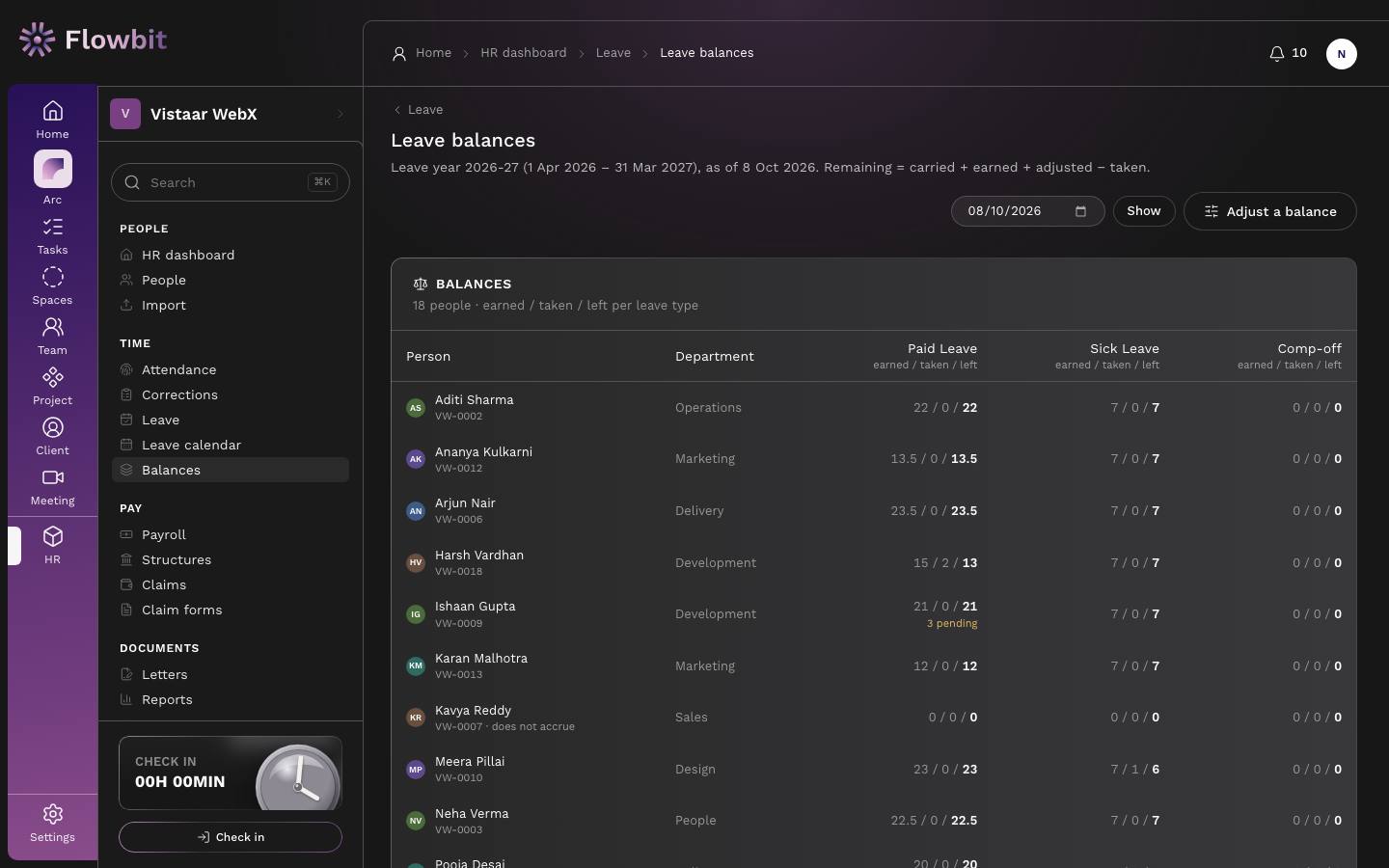The width and height of the screenshot is (1389, 868).
Task: Open People in sidebar
Action: (231, 280)
